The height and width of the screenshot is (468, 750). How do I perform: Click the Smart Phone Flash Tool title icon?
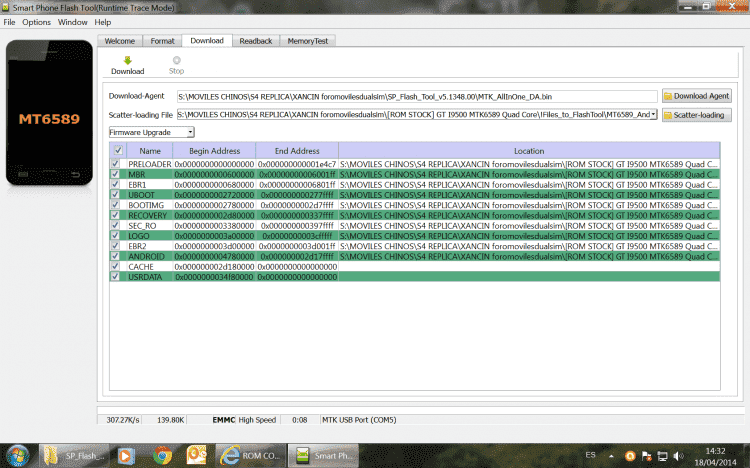coord(6,7)
